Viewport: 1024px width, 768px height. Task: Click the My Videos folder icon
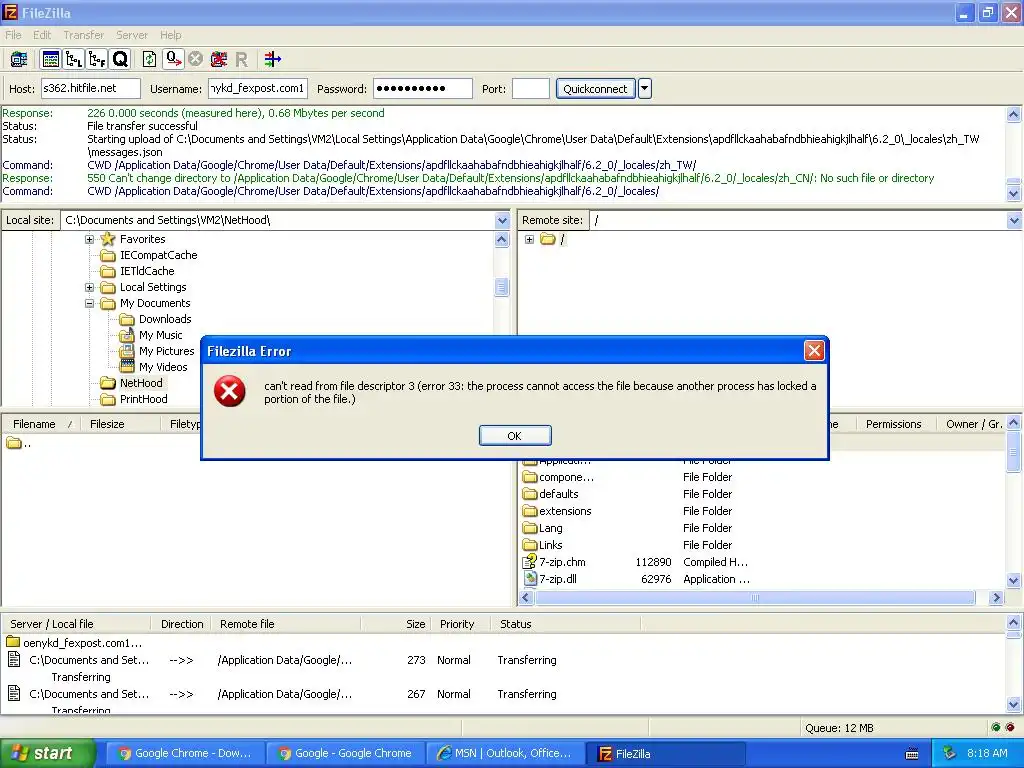[x=127, y=367]
